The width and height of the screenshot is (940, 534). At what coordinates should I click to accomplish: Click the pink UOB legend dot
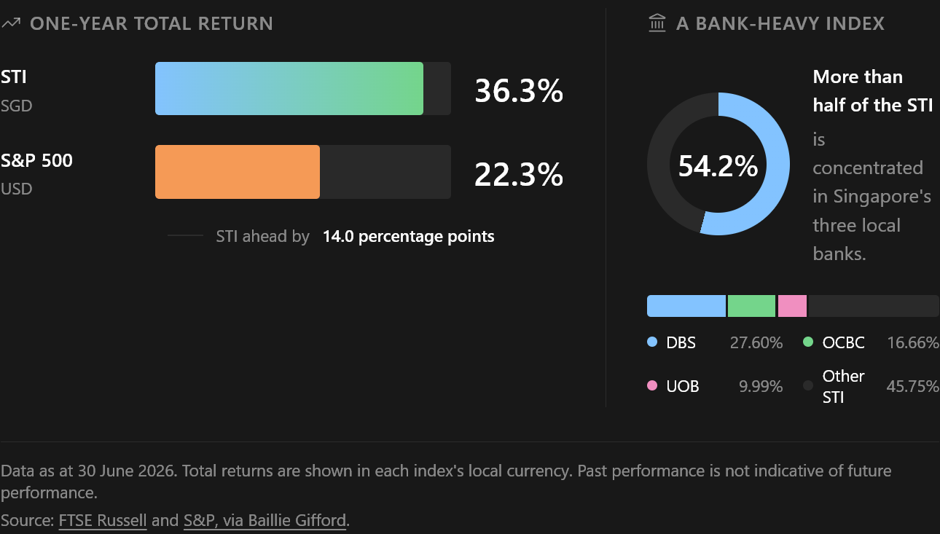652,385
